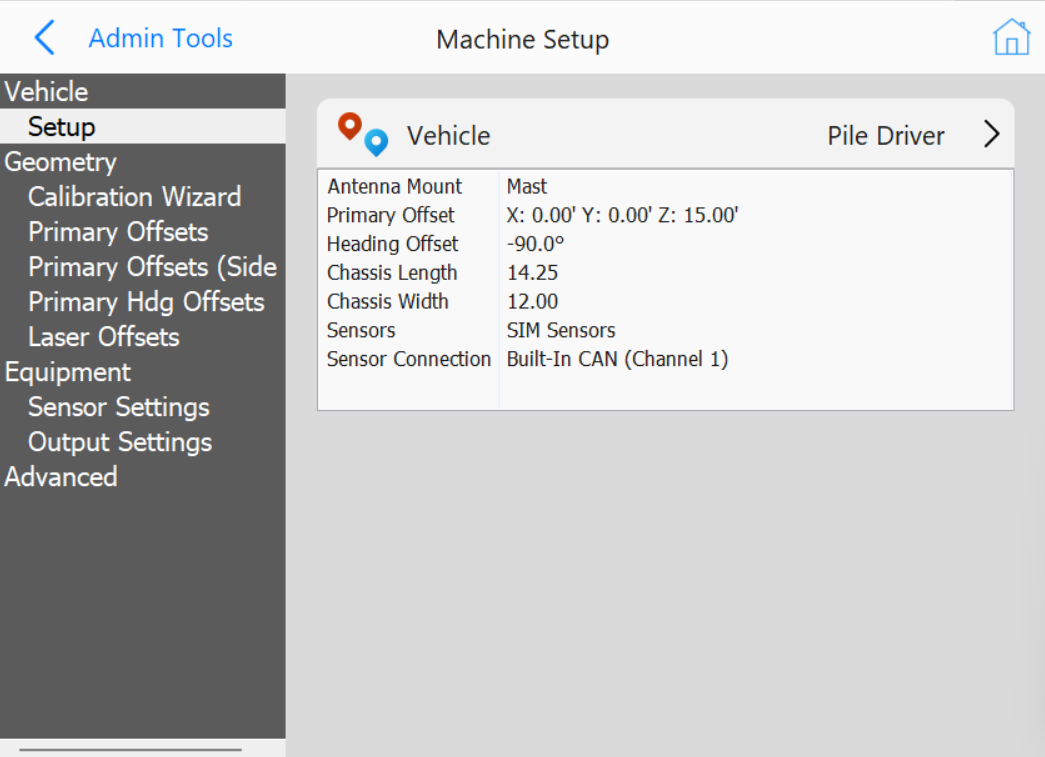Click the Heading Offset label
This screenshot has width=1045, height=757.
pos(393,244)
